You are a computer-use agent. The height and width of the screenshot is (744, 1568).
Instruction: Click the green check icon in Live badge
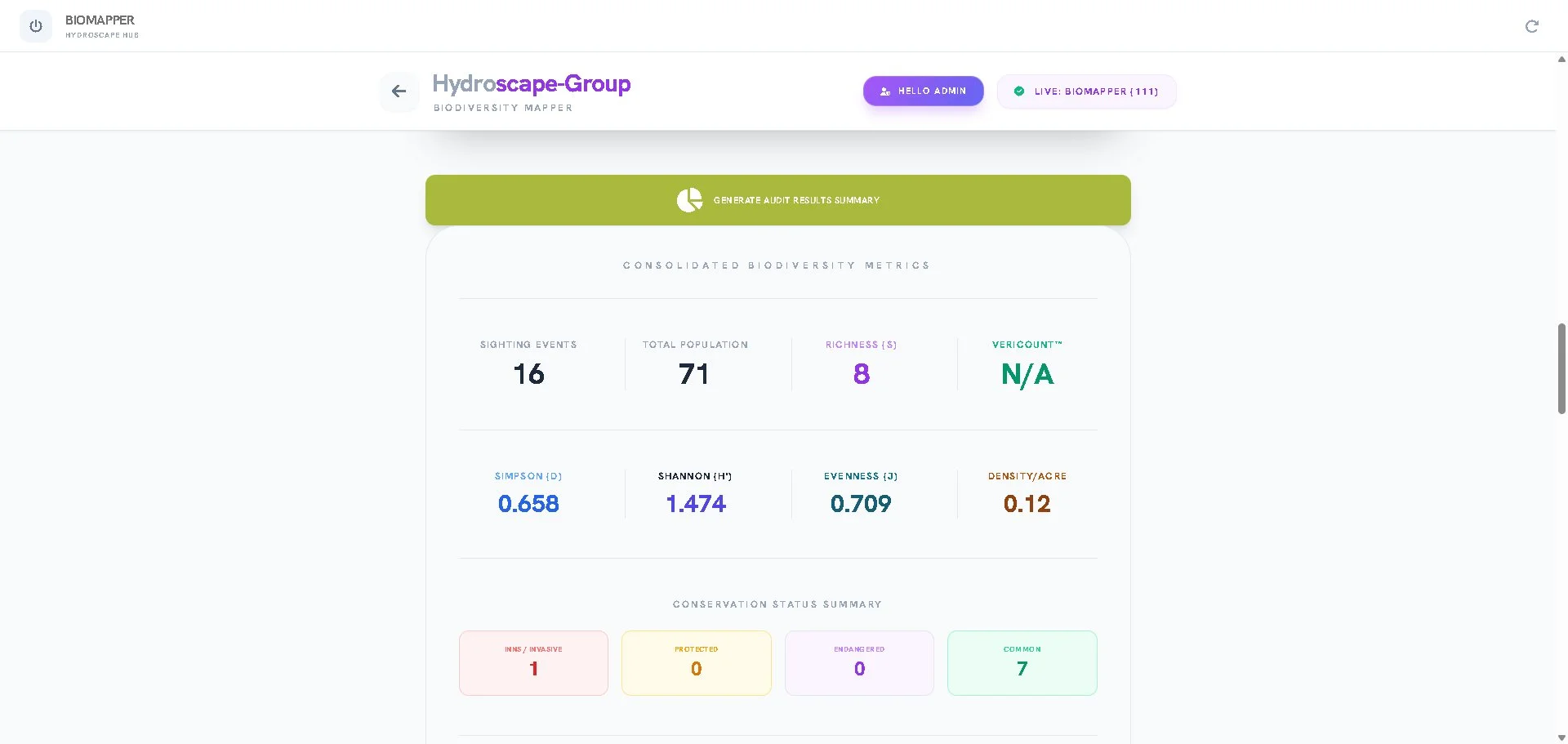(1018, 91)
